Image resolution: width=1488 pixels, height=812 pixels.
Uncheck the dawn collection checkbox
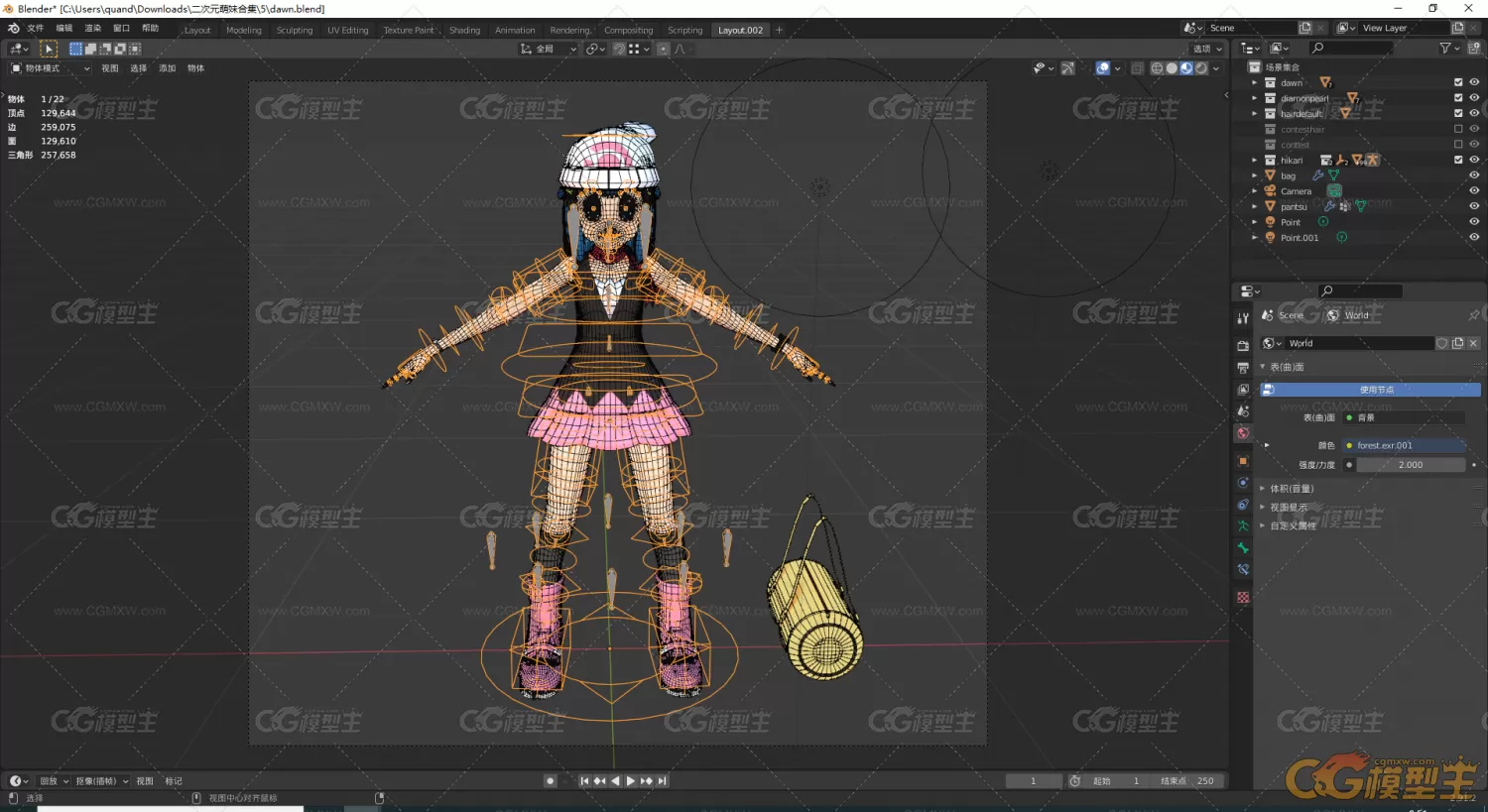click(1458, 82)
